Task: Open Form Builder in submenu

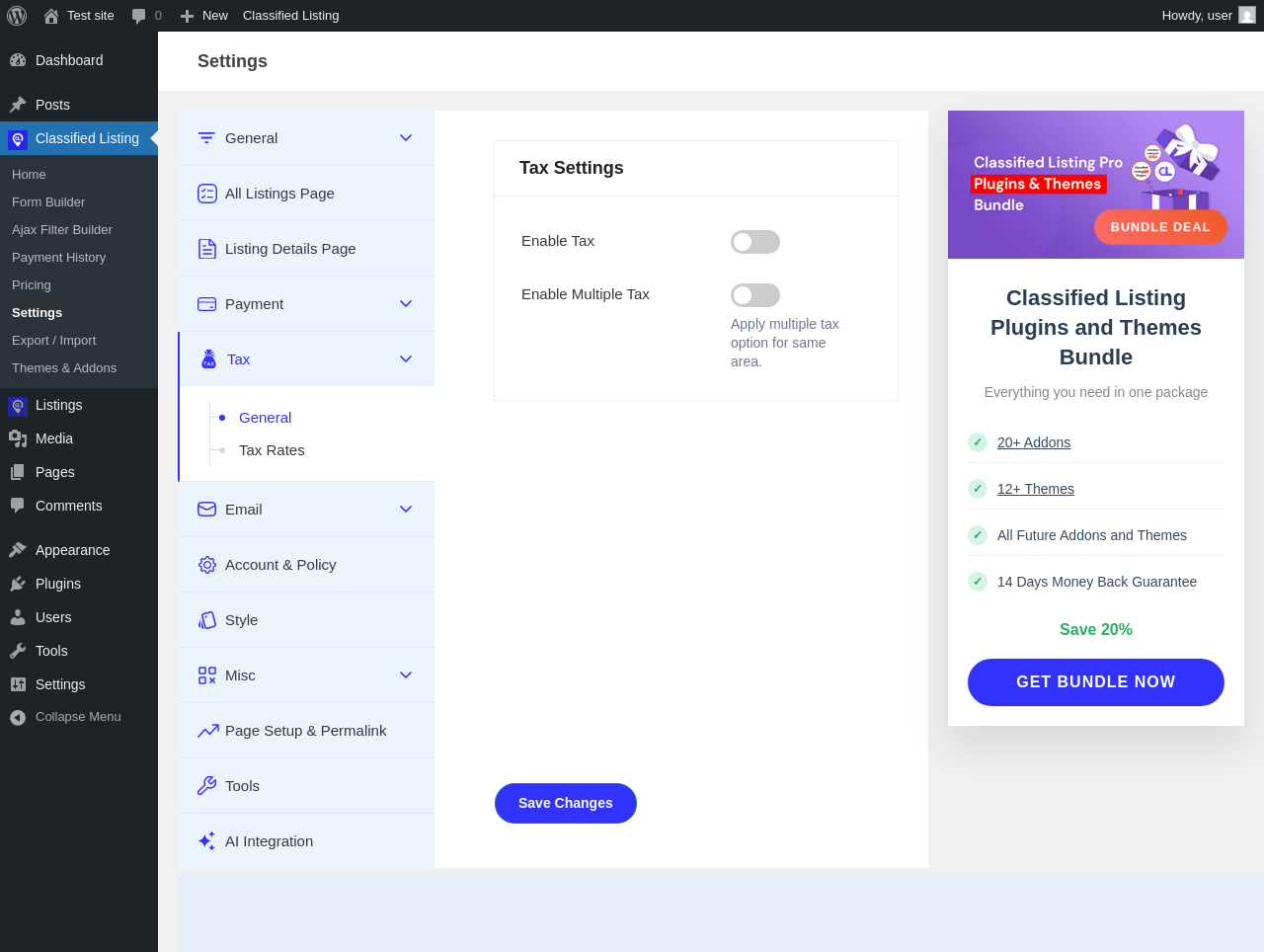Action: 48,202
